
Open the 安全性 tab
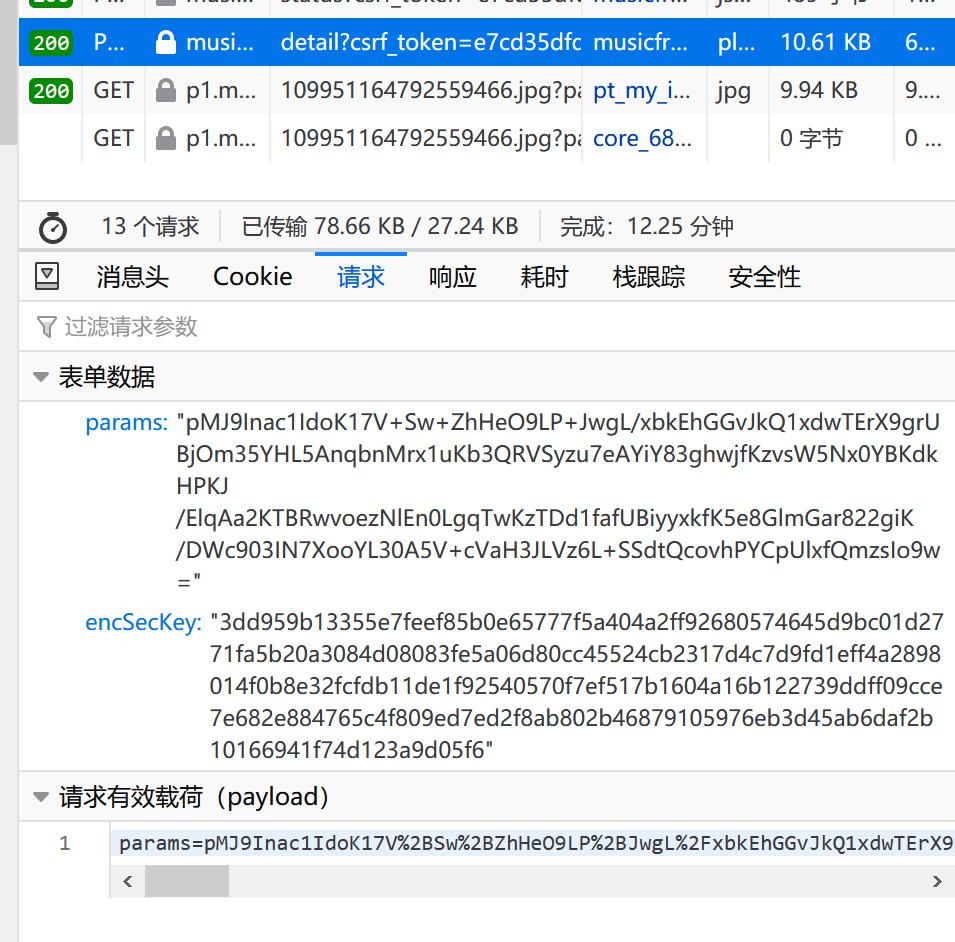pyautogui.click(x=764, y=277)
